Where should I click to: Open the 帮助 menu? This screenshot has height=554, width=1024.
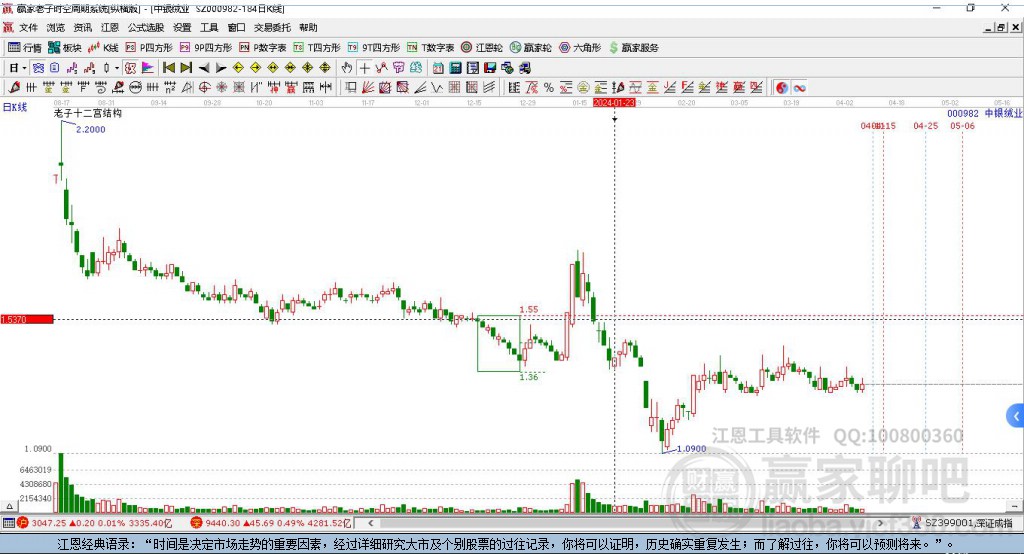click(x=308, y=27)
